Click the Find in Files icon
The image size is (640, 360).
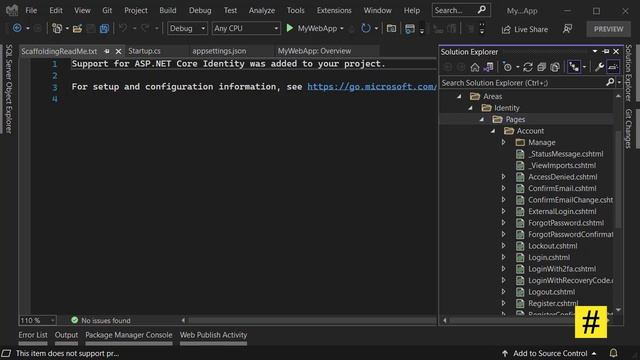coord(391,29)
